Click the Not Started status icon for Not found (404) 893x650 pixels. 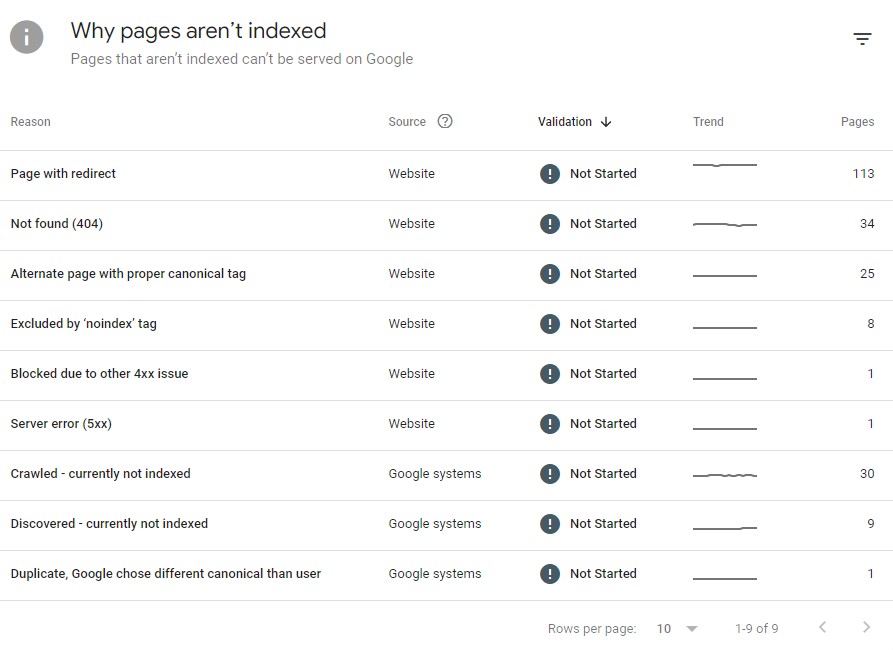[x=549, y=223]
